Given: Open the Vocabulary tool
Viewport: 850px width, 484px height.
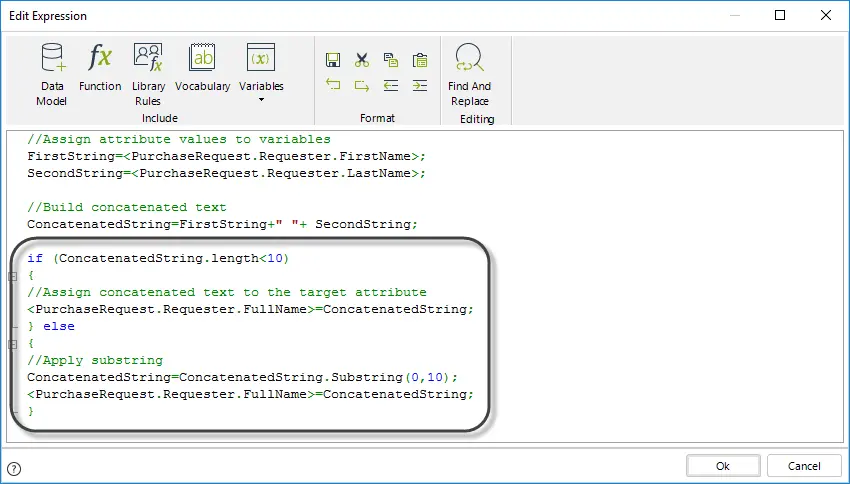Looking at the screenshot, I should coord(202,67).
